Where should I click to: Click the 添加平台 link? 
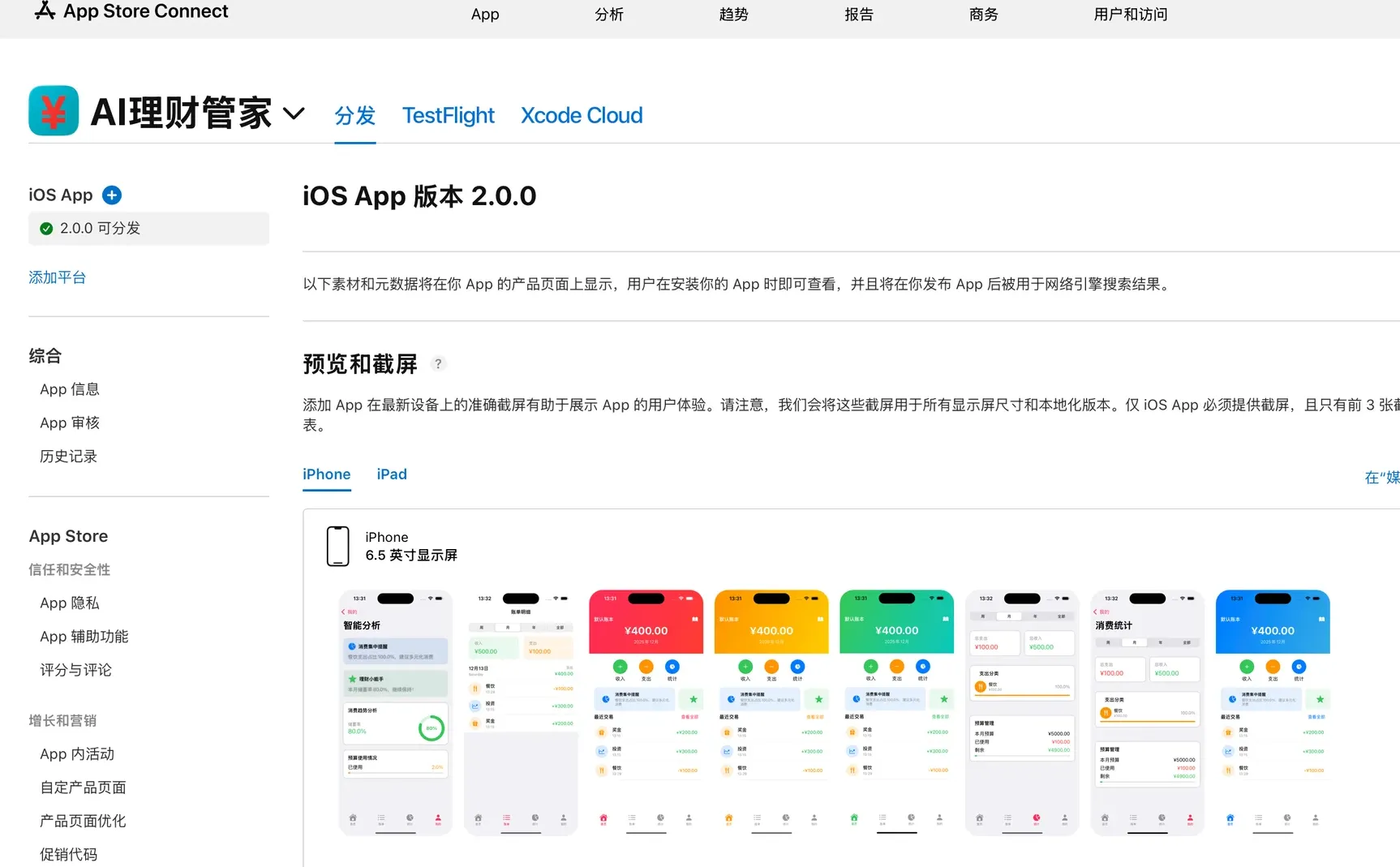57,277
